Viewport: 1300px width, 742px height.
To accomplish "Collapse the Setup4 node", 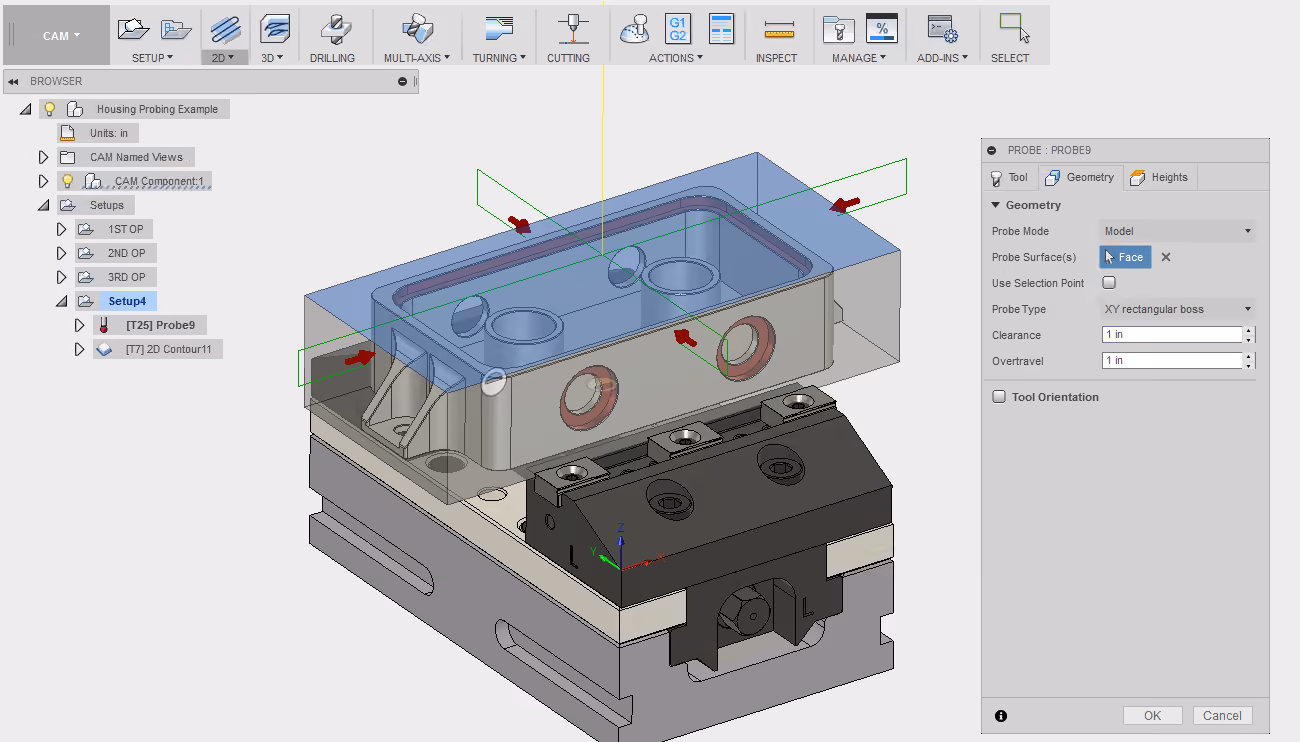I will [x=62, y=301].
